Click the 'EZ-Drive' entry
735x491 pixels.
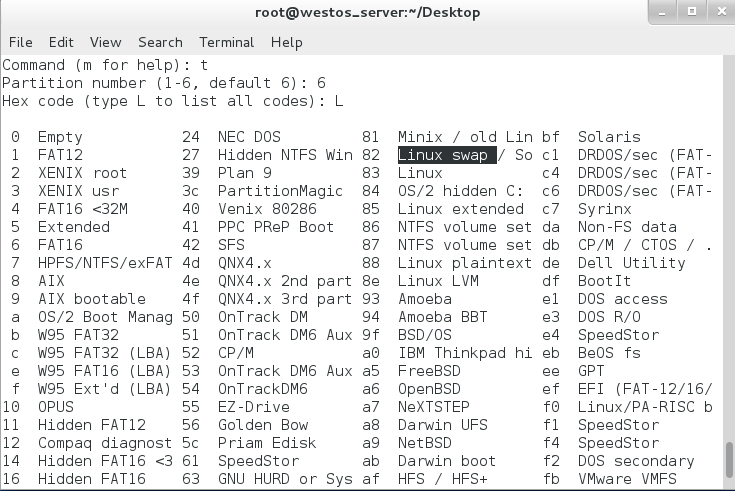254,407
